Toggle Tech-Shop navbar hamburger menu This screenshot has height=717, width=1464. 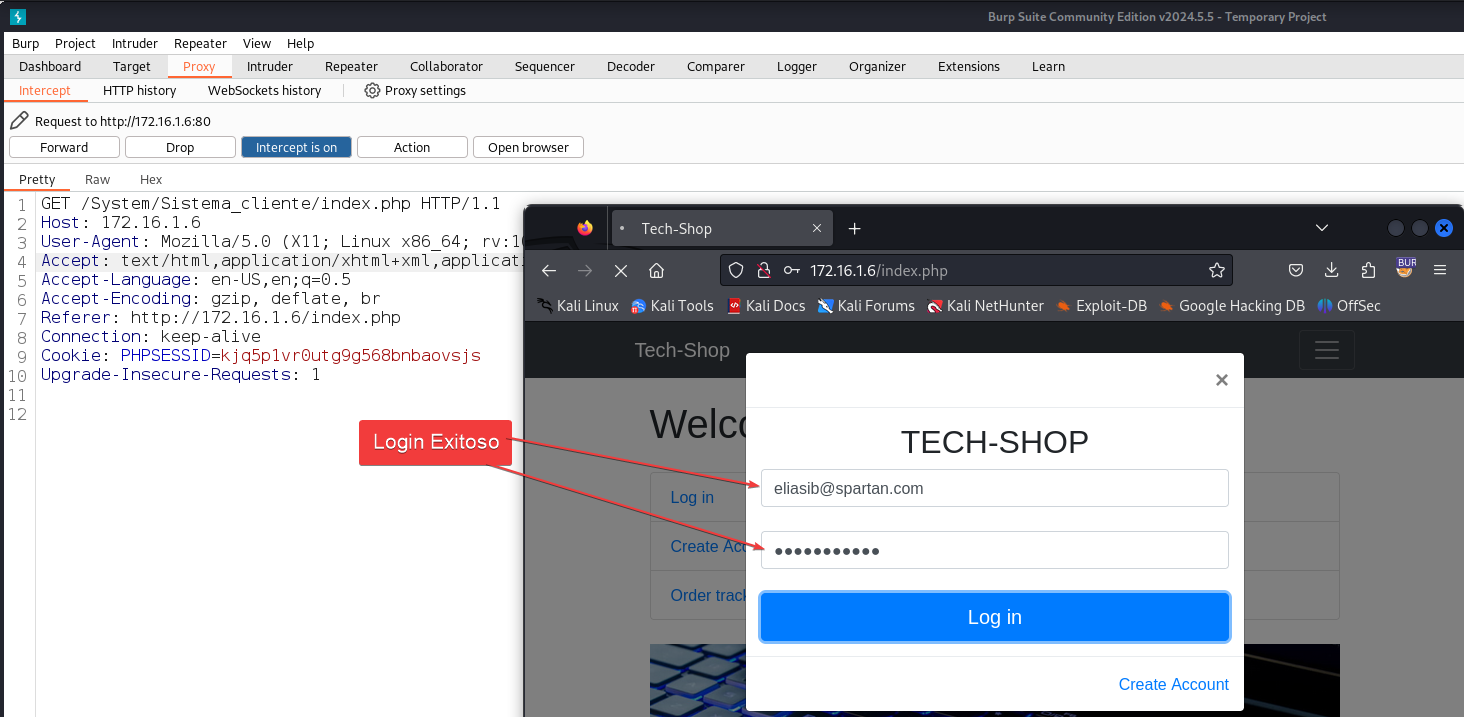(x=1326, y=350)
